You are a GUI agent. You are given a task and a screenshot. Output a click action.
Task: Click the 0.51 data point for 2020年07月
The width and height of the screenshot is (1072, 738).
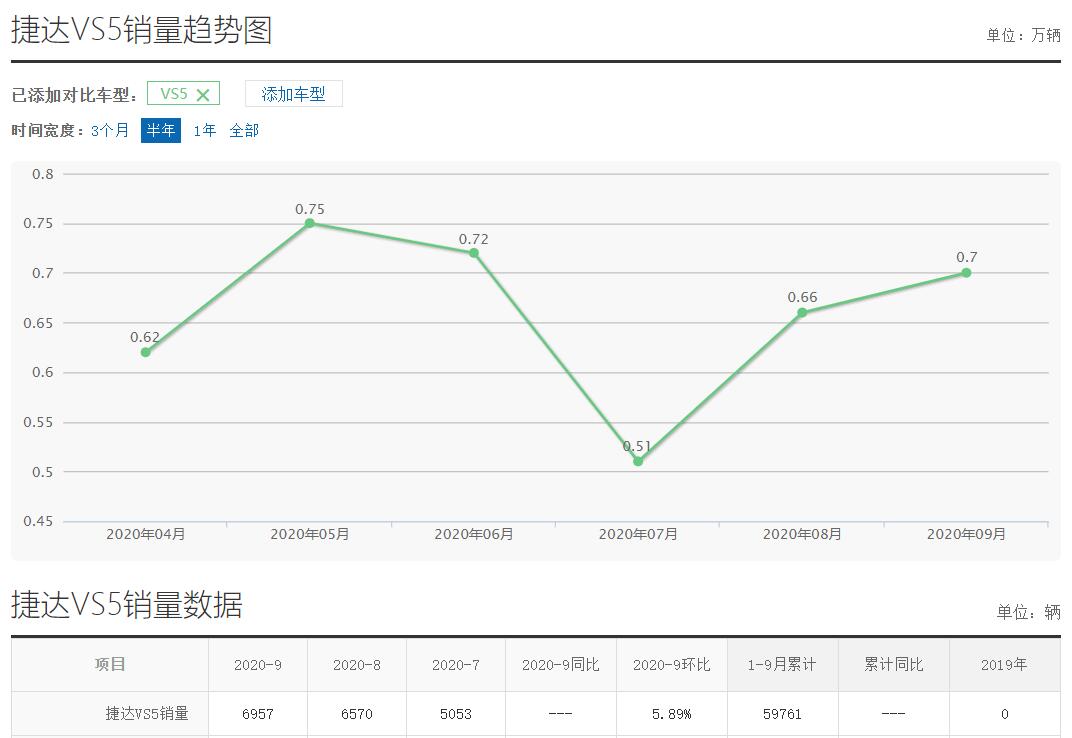coord(638,461)
